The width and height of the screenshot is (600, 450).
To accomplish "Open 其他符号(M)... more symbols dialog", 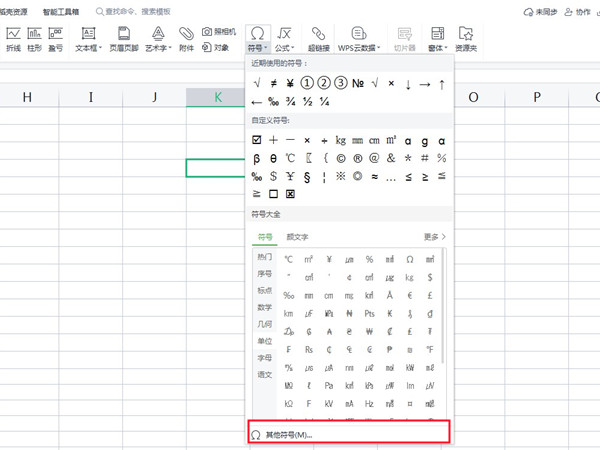I will pyautogui.click(x=349, y=435).
